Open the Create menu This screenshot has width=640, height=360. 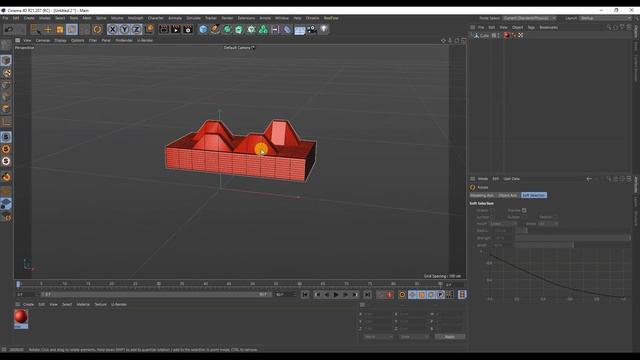click(x=29, y=18)
